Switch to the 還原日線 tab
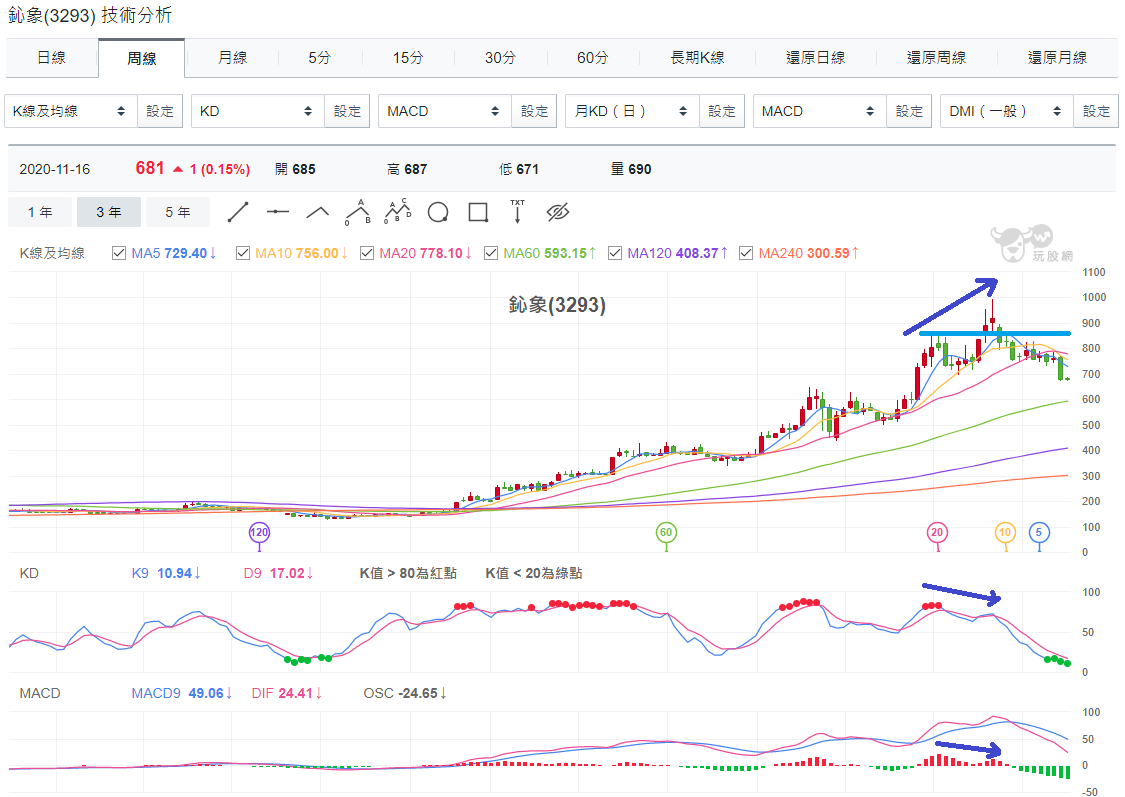The width and height of the screenshot is (1125, 797). (x=816, y=57)
